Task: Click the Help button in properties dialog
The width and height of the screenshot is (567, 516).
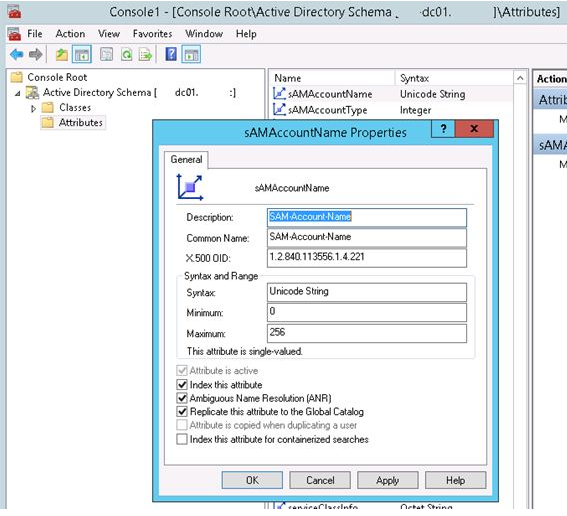Action: 456,480
